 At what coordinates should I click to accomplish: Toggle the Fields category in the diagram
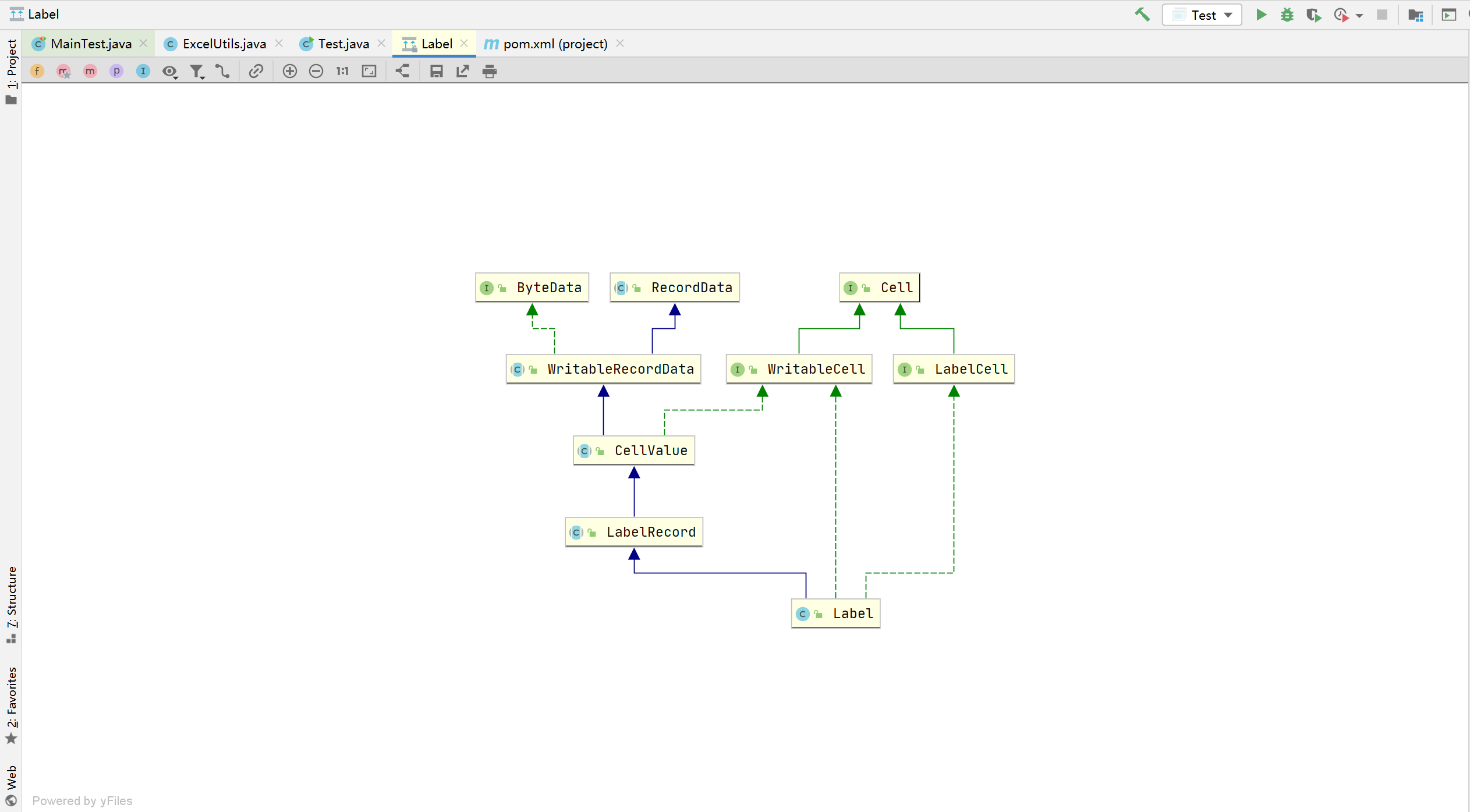pyautogui.click(x=37, y=71)
